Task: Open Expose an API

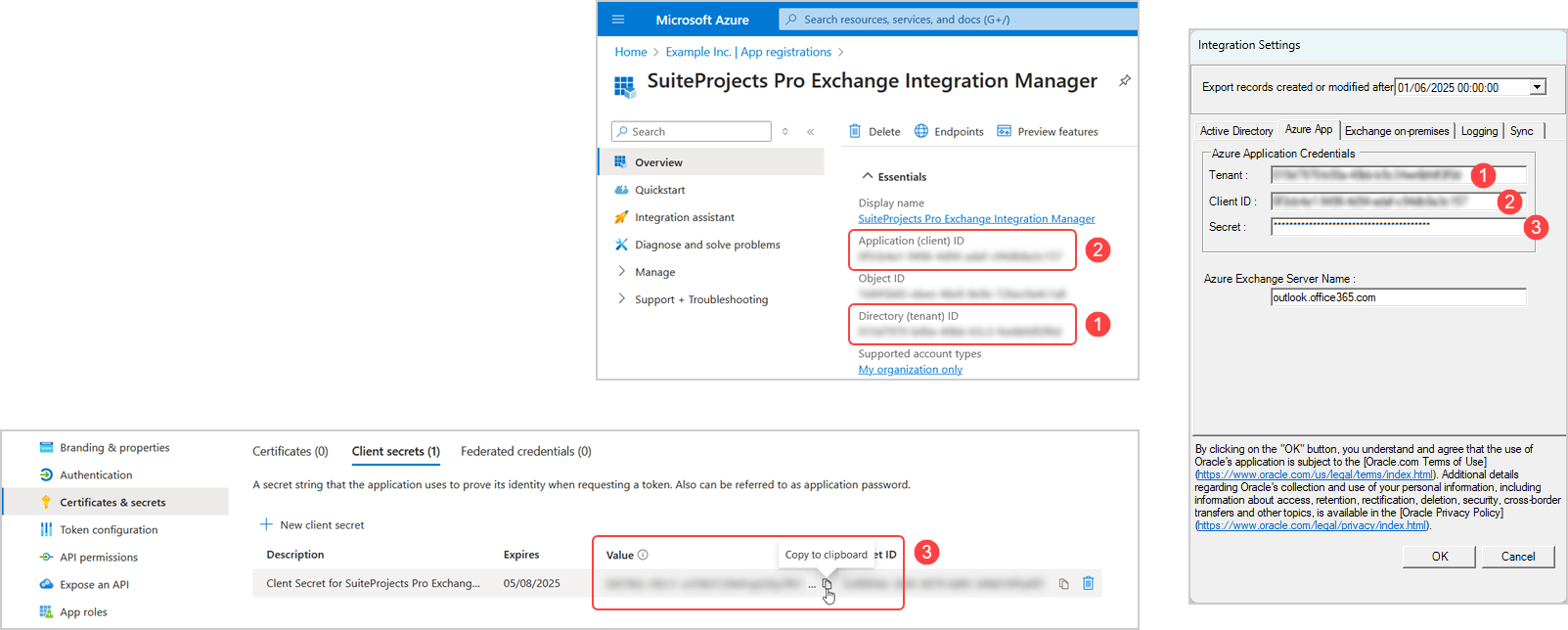Action: (83, 585)
